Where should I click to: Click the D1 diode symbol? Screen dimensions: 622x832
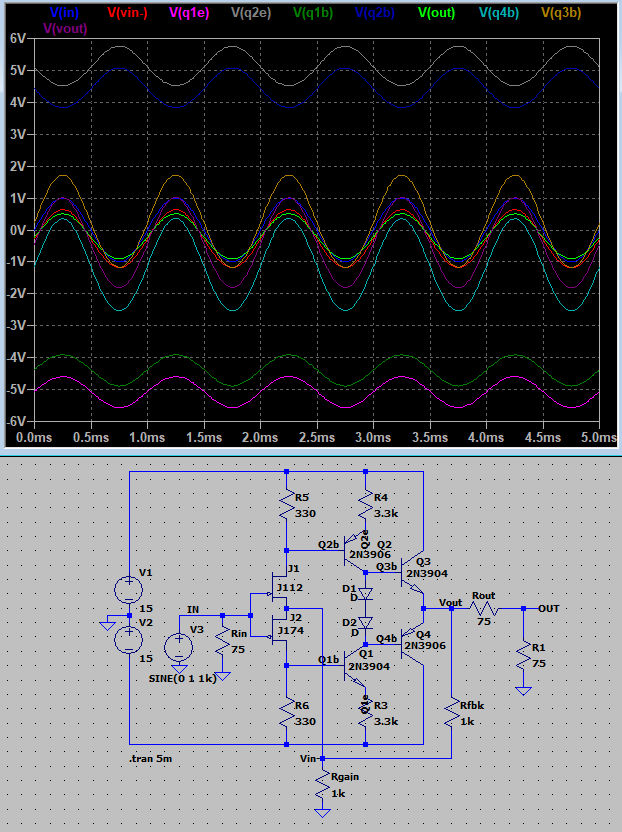point(366,594)
